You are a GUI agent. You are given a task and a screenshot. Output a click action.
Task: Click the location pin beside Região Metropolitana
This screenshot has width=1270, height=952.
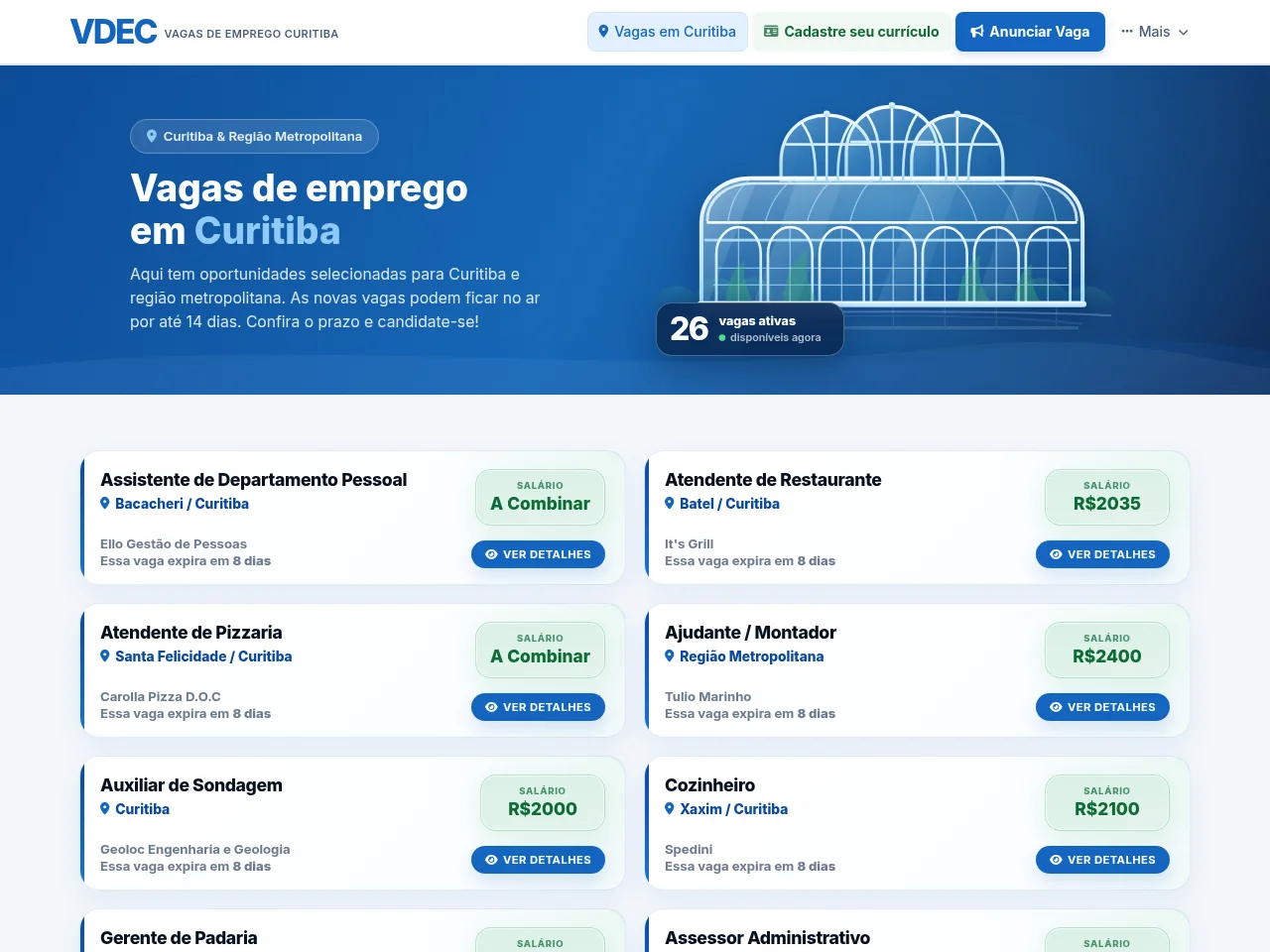click(x=670, y=656)
